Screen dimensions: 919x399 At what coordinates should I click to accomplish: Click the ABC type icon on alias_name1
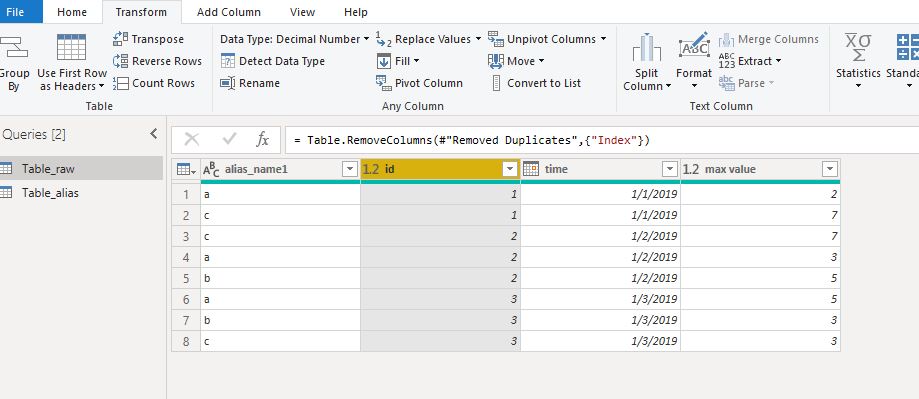[211, 170]
